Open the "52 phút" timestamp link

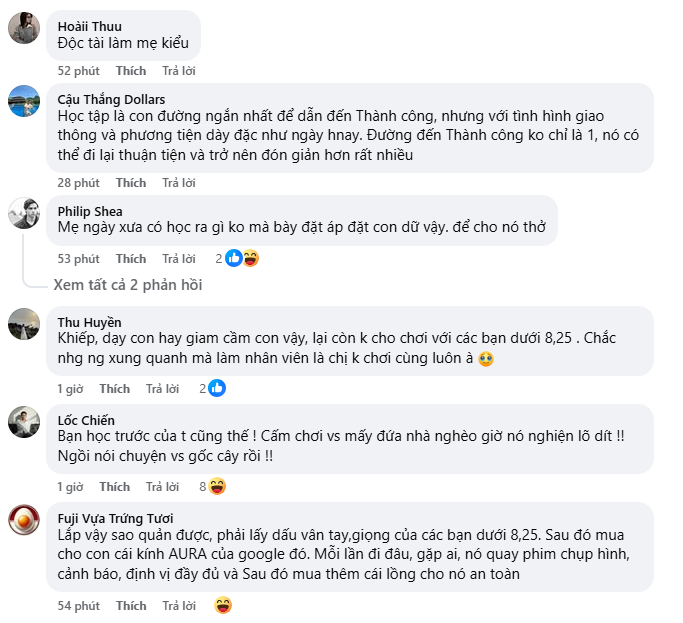point(78,71)
